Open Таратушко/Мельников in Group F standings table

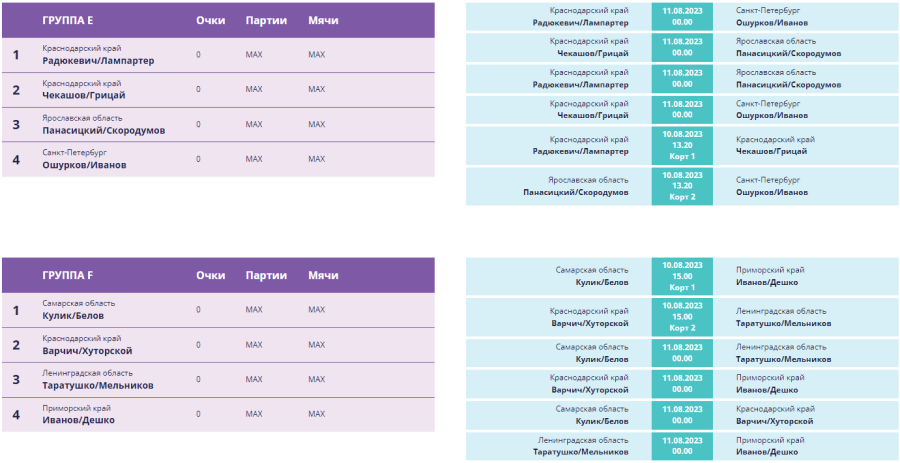pyautogui.click(x=97, y=385)
